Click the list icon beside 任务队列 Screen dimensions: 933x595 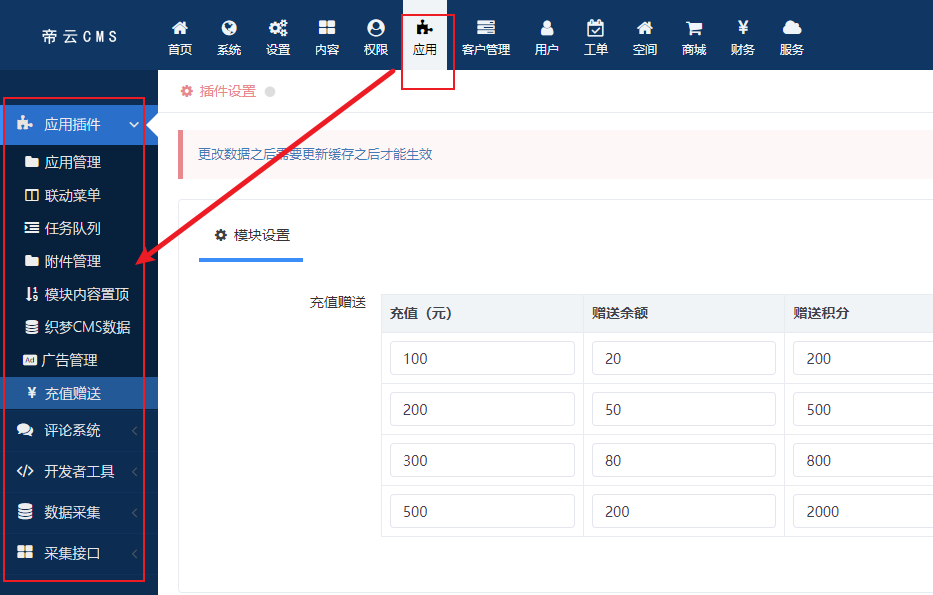point(32,227)
